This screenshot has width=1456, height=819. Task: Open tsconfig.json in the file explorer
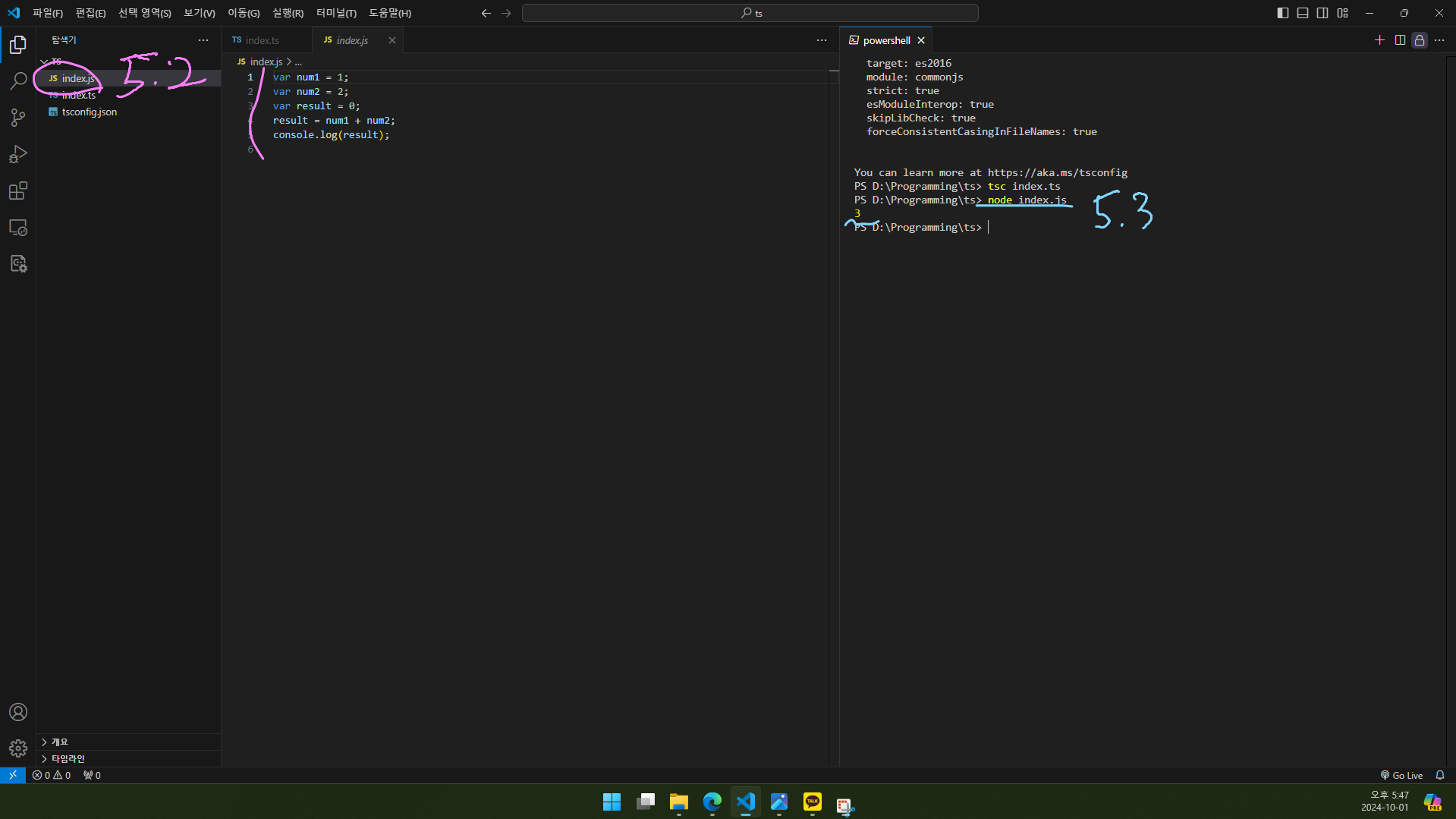pyautogui.click(x=129, y=112)
